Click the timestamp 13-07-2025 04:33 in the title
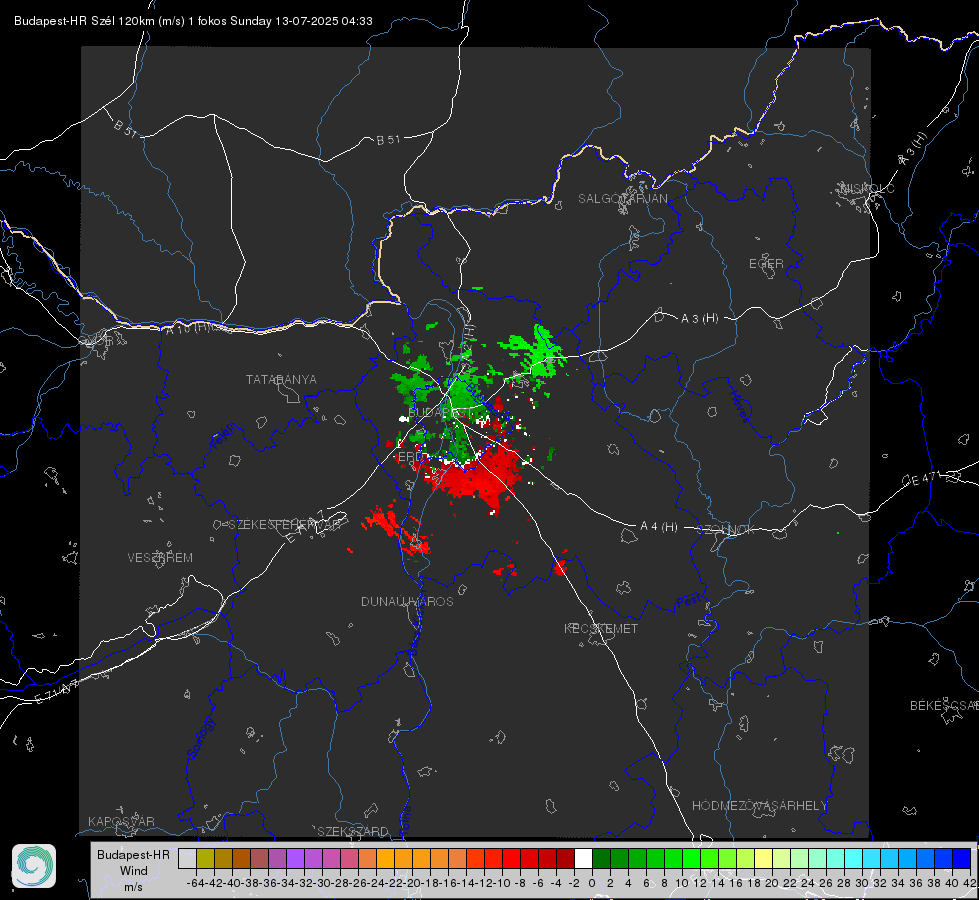 point(324,21)
